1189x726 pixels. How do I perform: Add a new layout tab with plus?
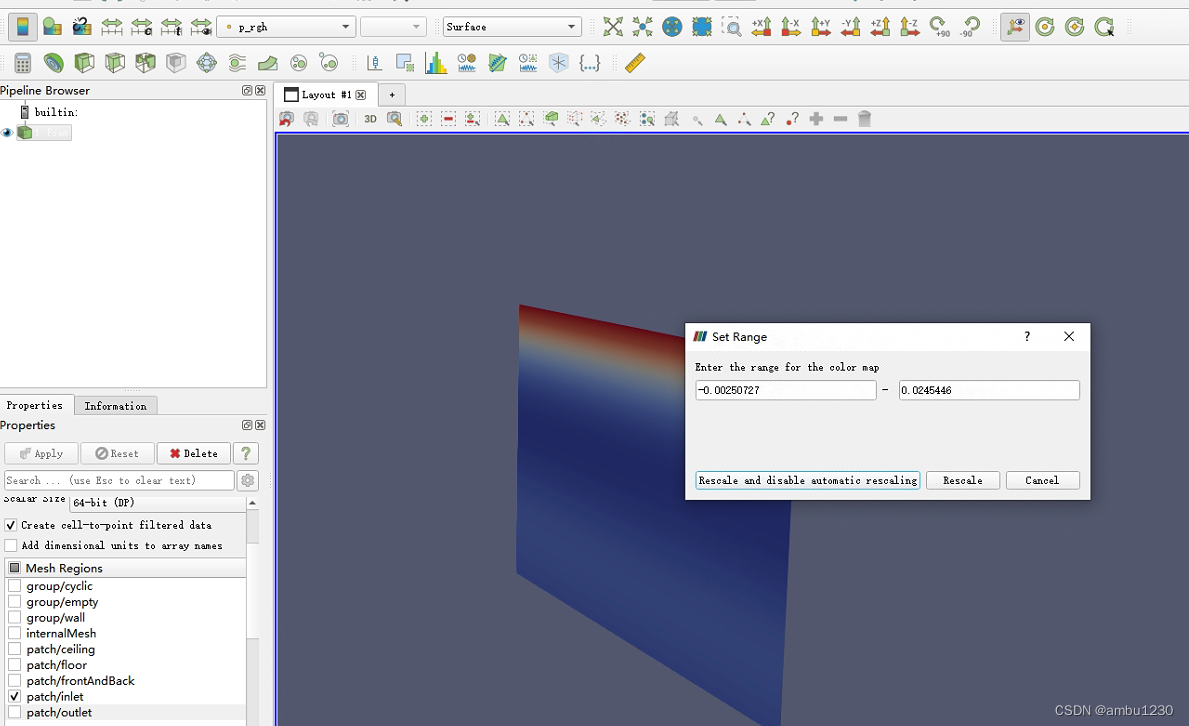pos(392,95)
